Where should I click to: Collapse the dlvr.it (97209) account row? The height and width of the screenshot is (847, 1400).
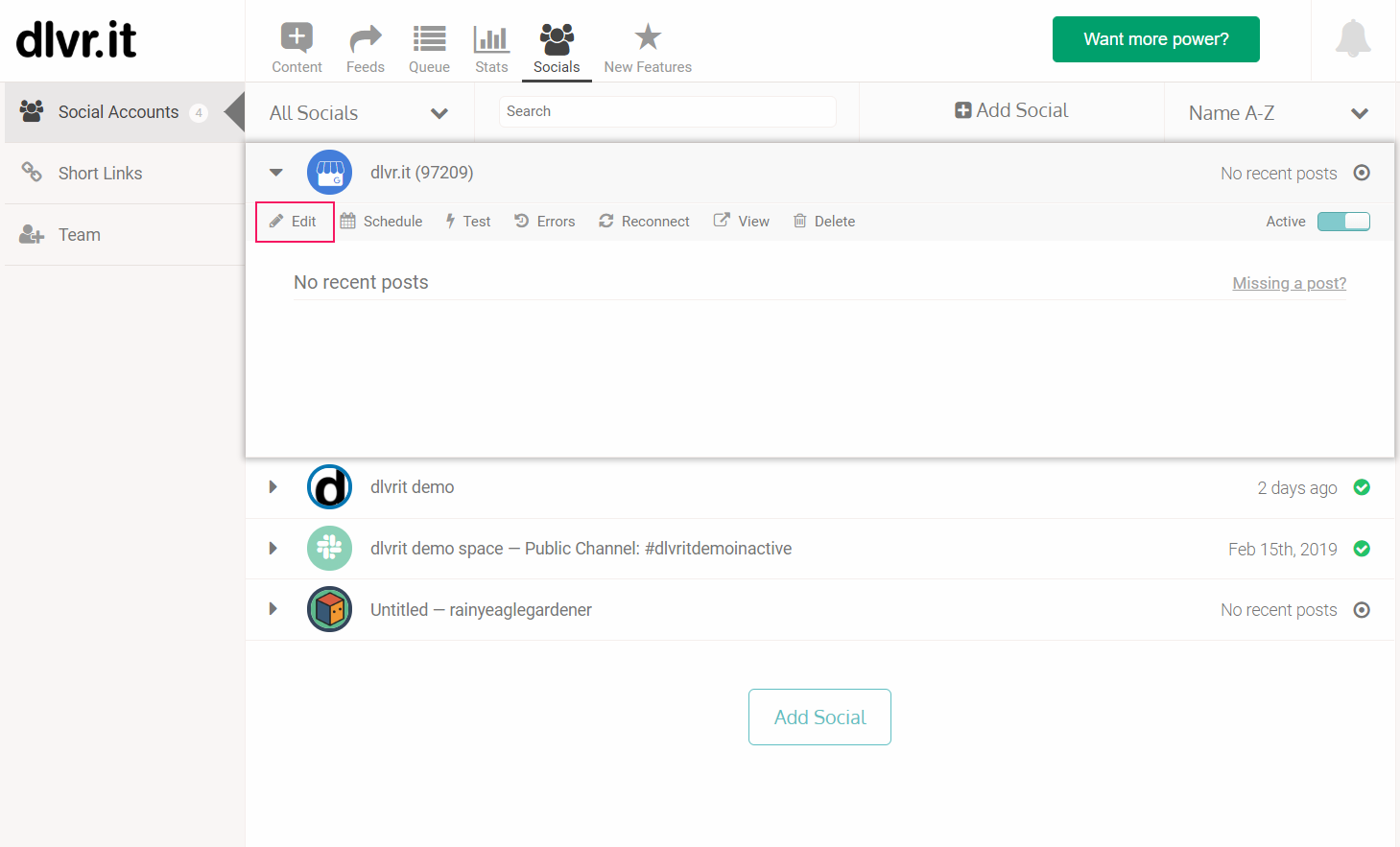pyautogui.click(x=276, y=173)
